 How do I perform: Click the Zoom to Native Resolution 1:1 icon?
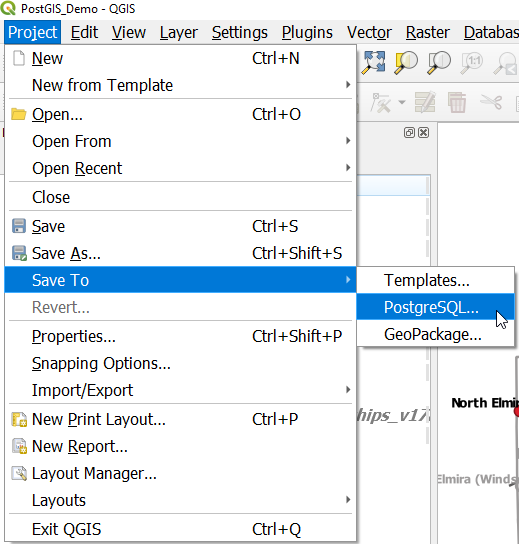pyautogui.click(x=472, y=62)
